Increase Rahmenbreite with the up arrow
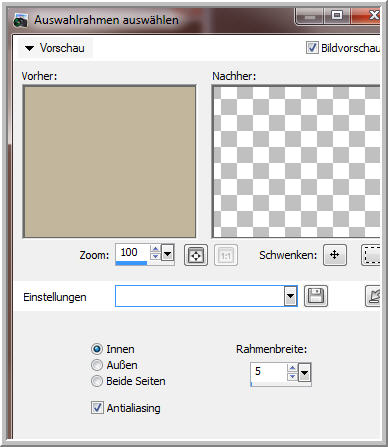 coord(292,368)
